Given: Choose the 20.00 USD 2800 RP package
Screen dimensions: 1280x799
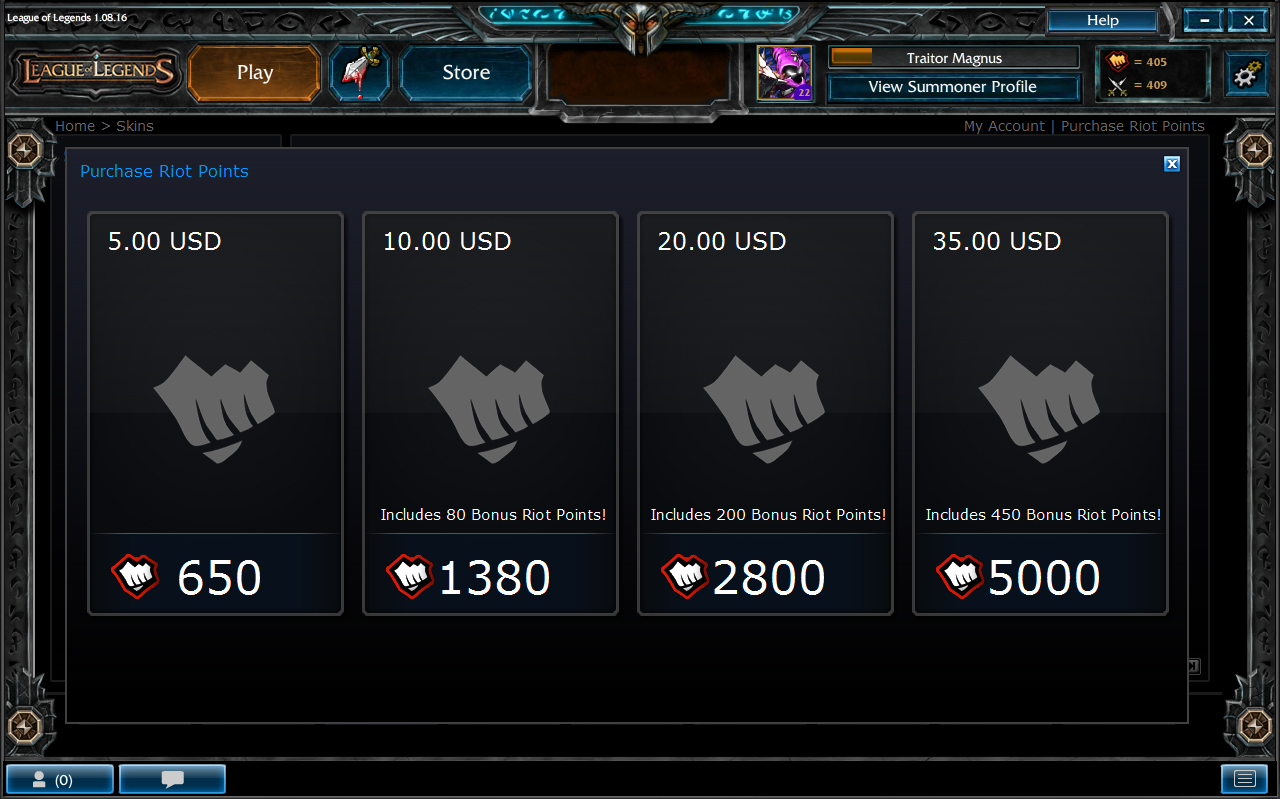Looking at the screenshot, I should [766, 413].
